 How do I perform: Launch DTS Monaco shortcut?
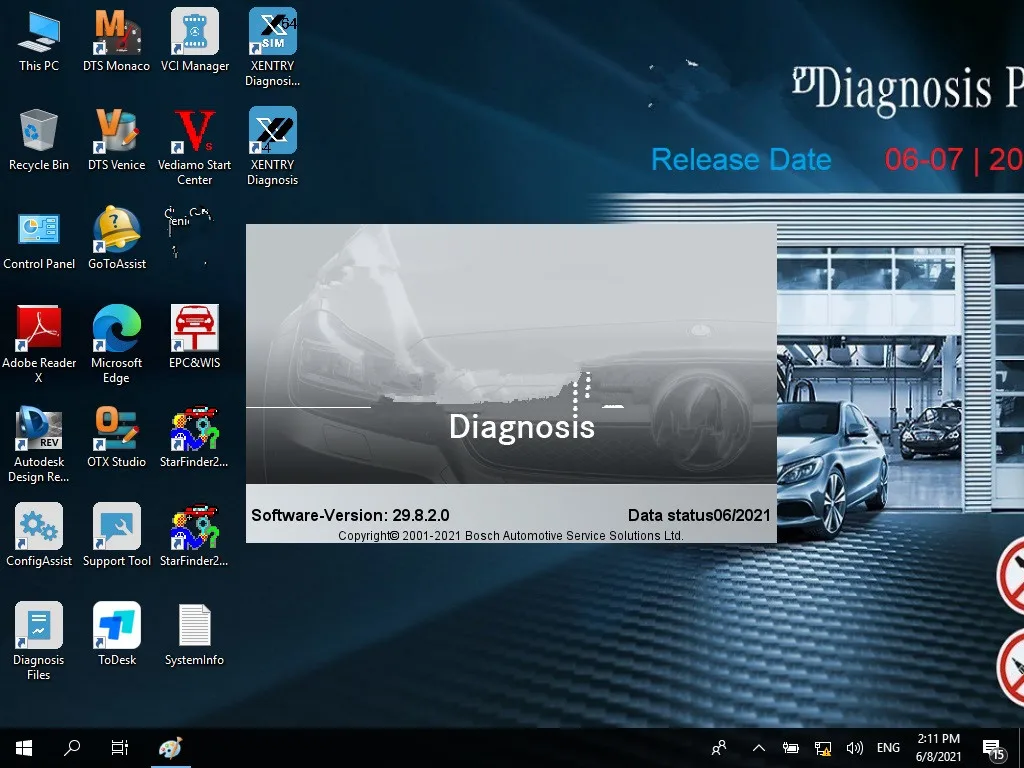pyautogui.click(x=116, y=40)
